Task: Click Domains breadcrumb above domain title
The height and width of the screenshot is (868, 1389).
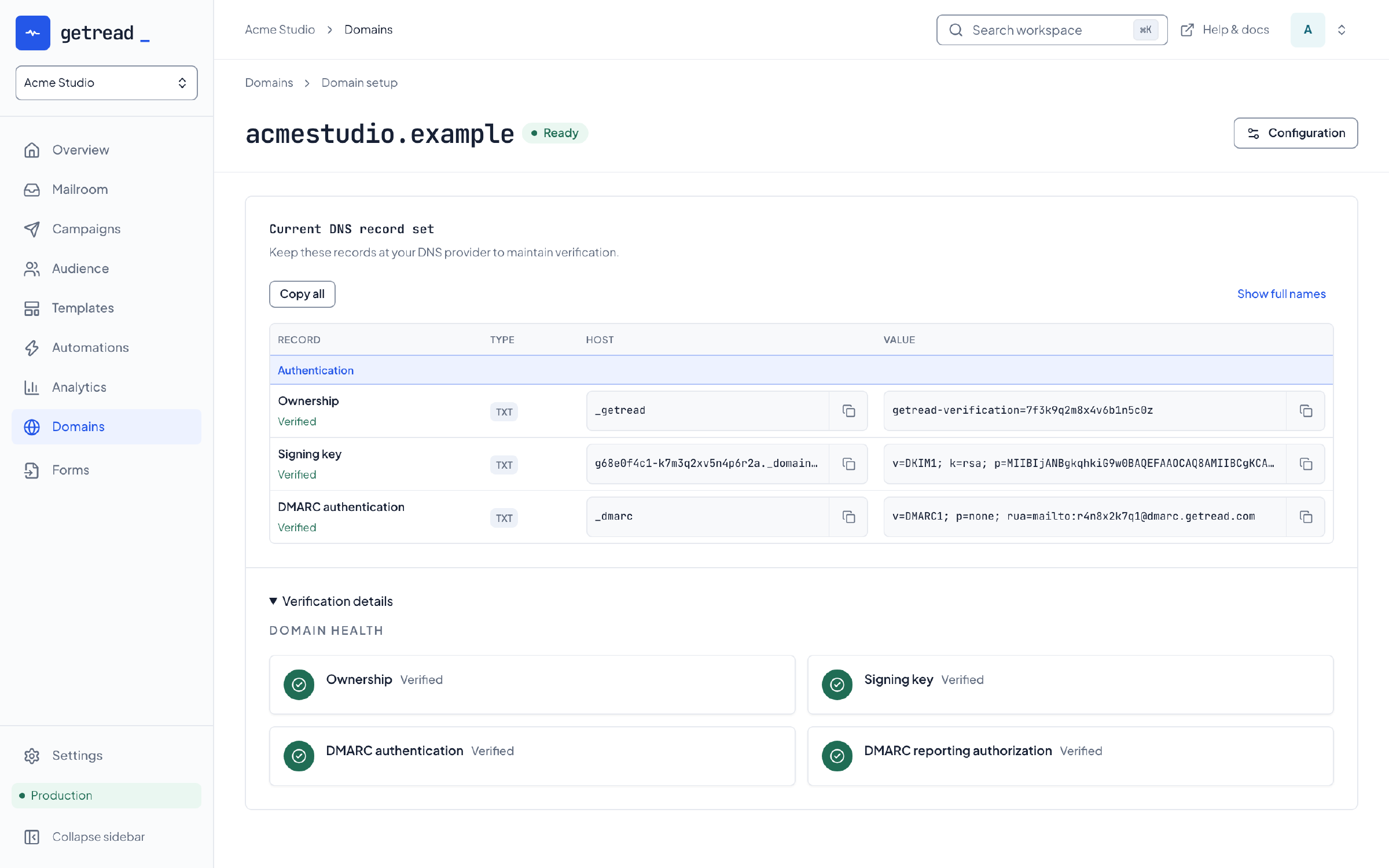Action: click(269, 83)
